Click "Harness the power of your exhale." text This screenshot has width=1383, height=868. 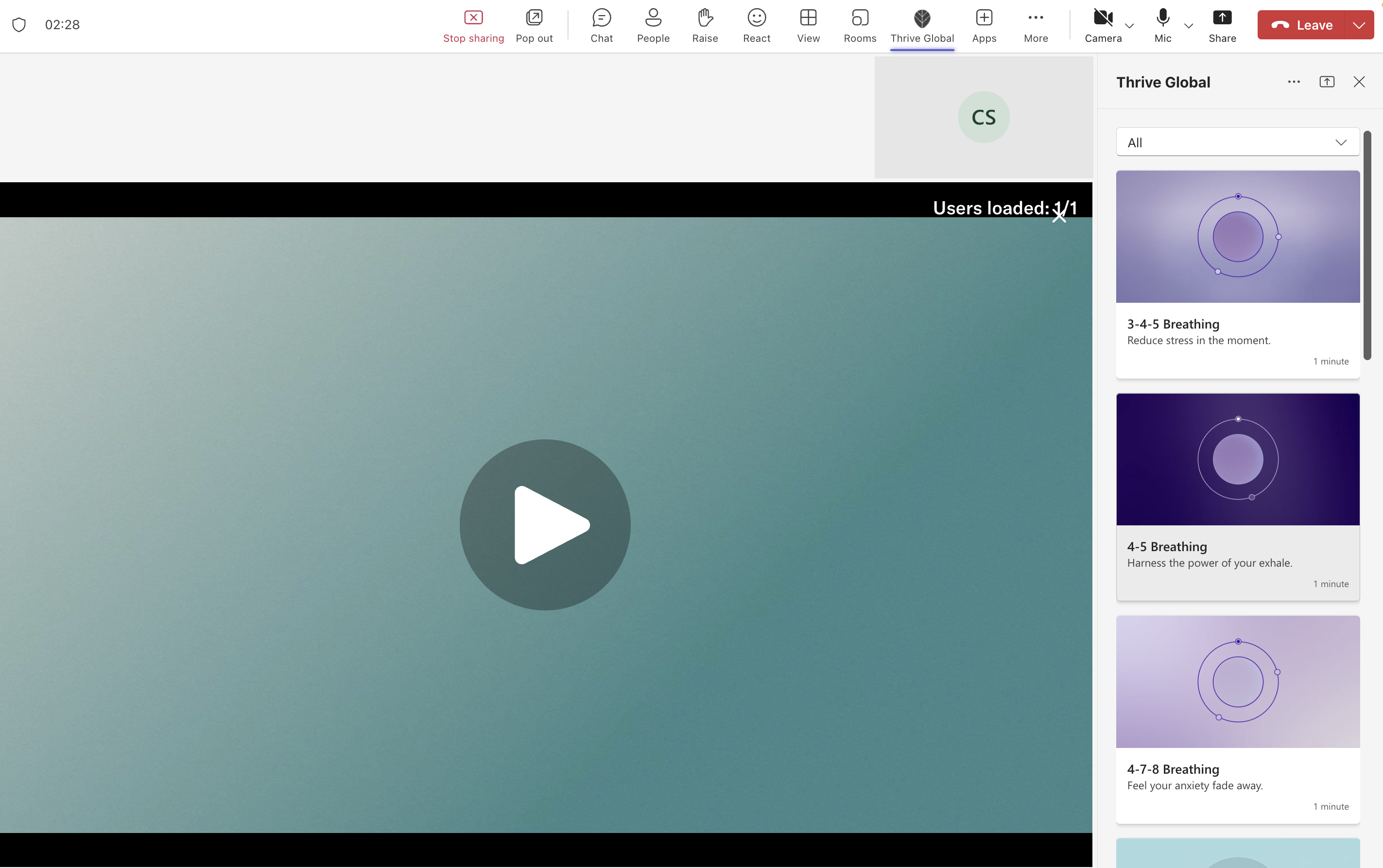[x=1210, y=563]
